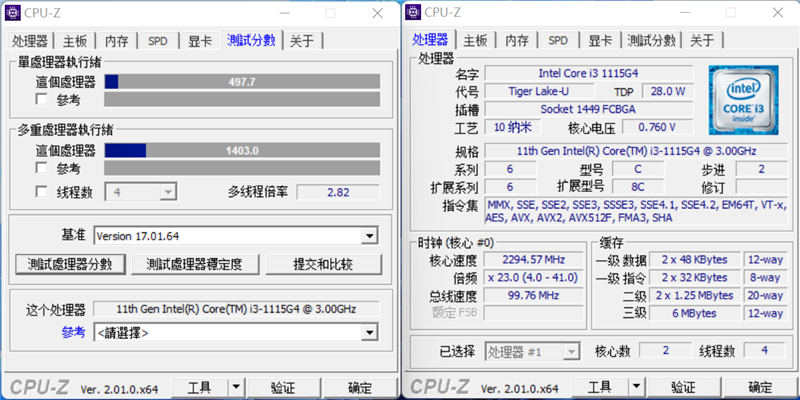Switch to 显卡 tab in right window

[x=599, y=40]
